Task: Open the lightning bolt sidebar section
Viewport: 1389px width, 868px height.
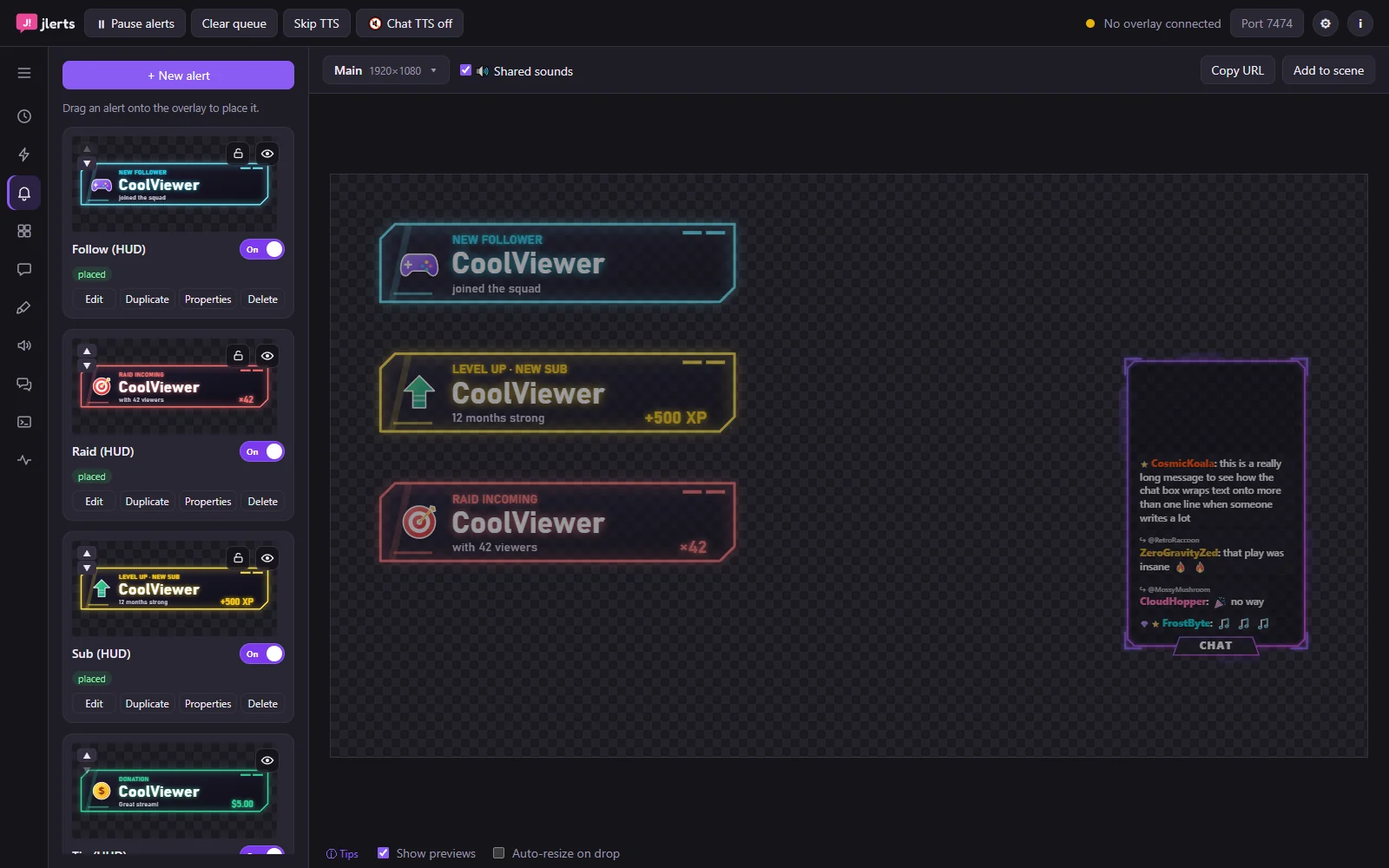Action: pos(24,155)
